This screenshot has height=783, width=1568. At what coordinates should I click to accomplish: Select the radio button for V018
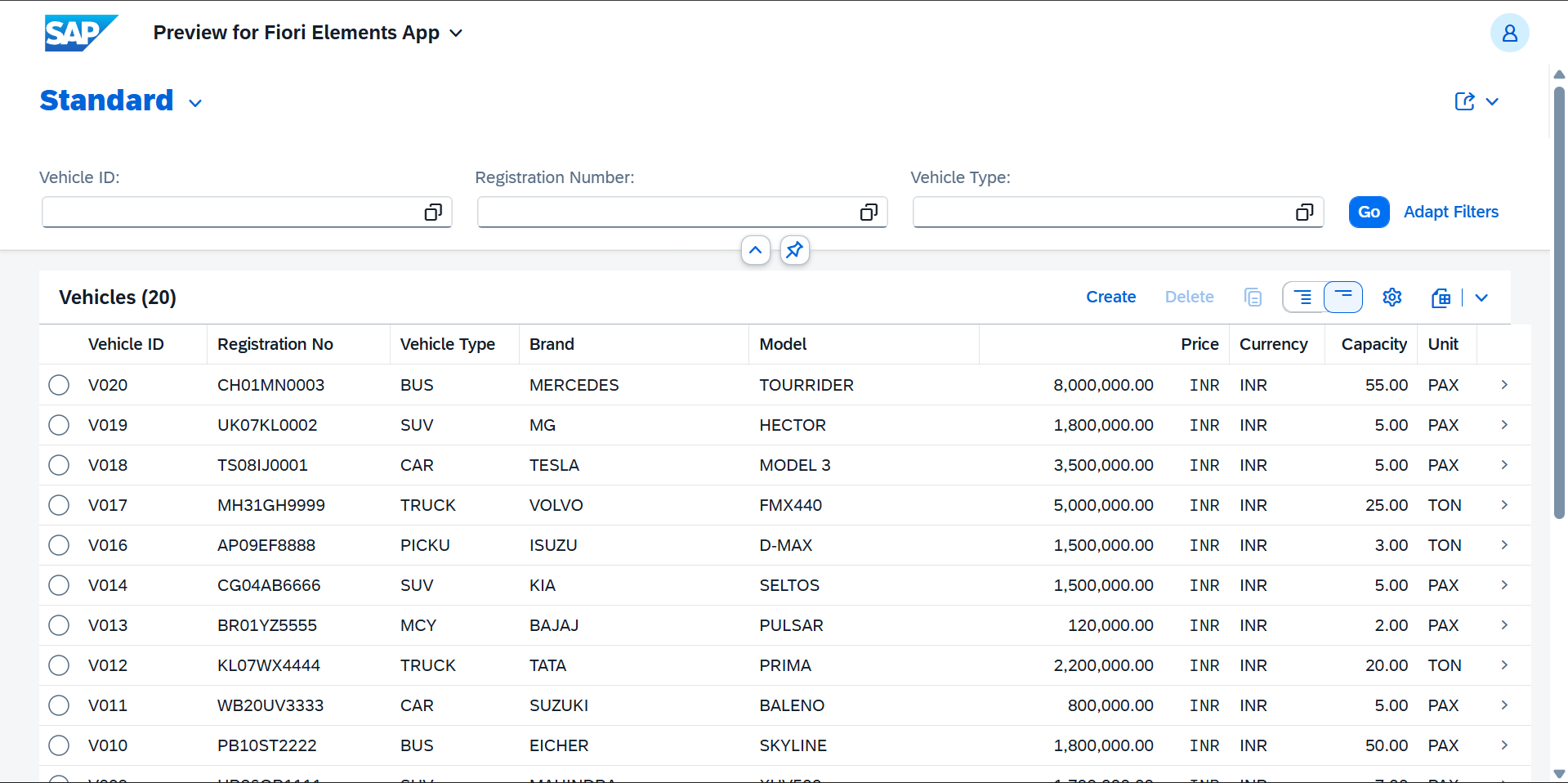click(59, 465)
